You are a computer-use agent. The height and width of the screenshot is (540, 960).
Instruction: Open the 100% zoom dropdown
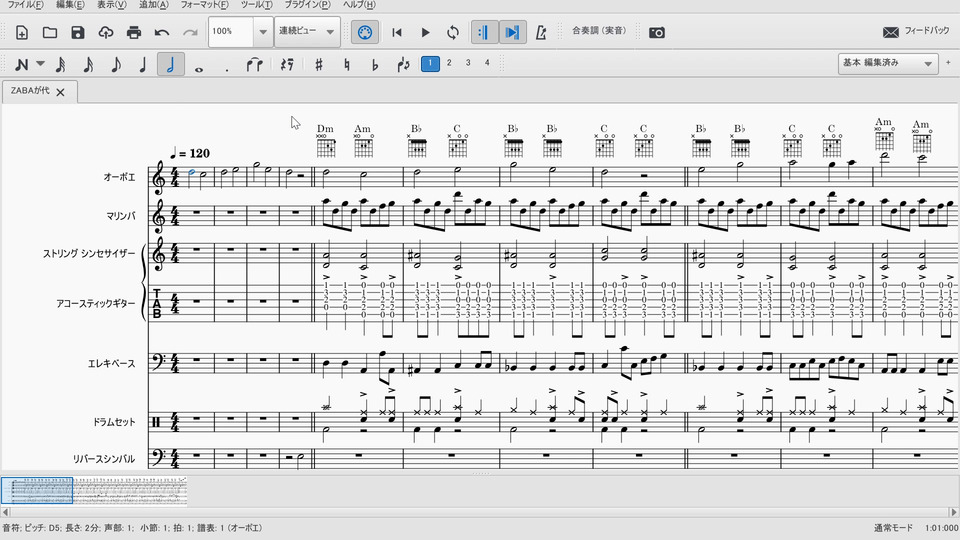click(x=263, y=32)
